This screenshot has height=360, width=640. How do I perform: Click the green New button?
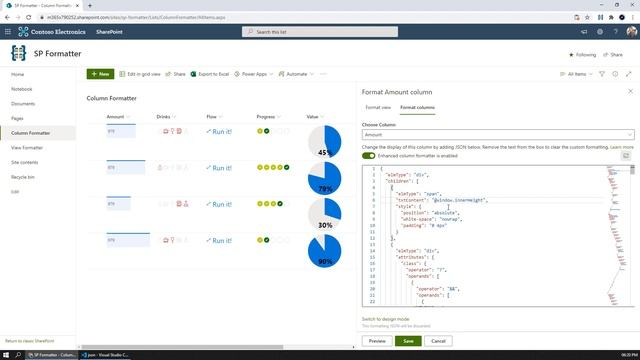(100, 74)
